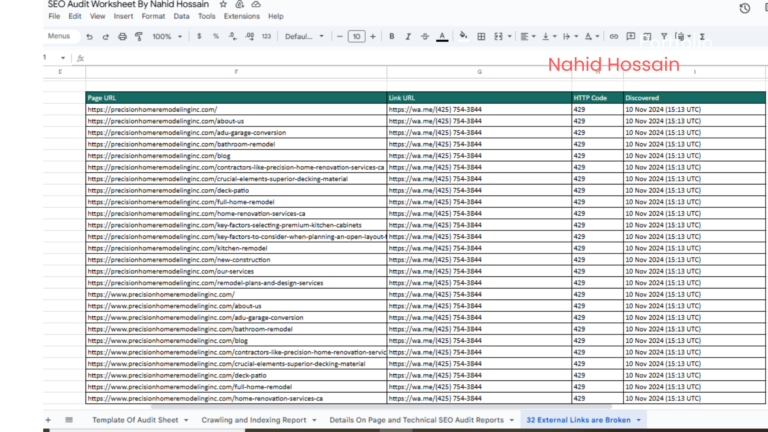
Task: Open the name box dropdown arrow
Action: (63, 58)
